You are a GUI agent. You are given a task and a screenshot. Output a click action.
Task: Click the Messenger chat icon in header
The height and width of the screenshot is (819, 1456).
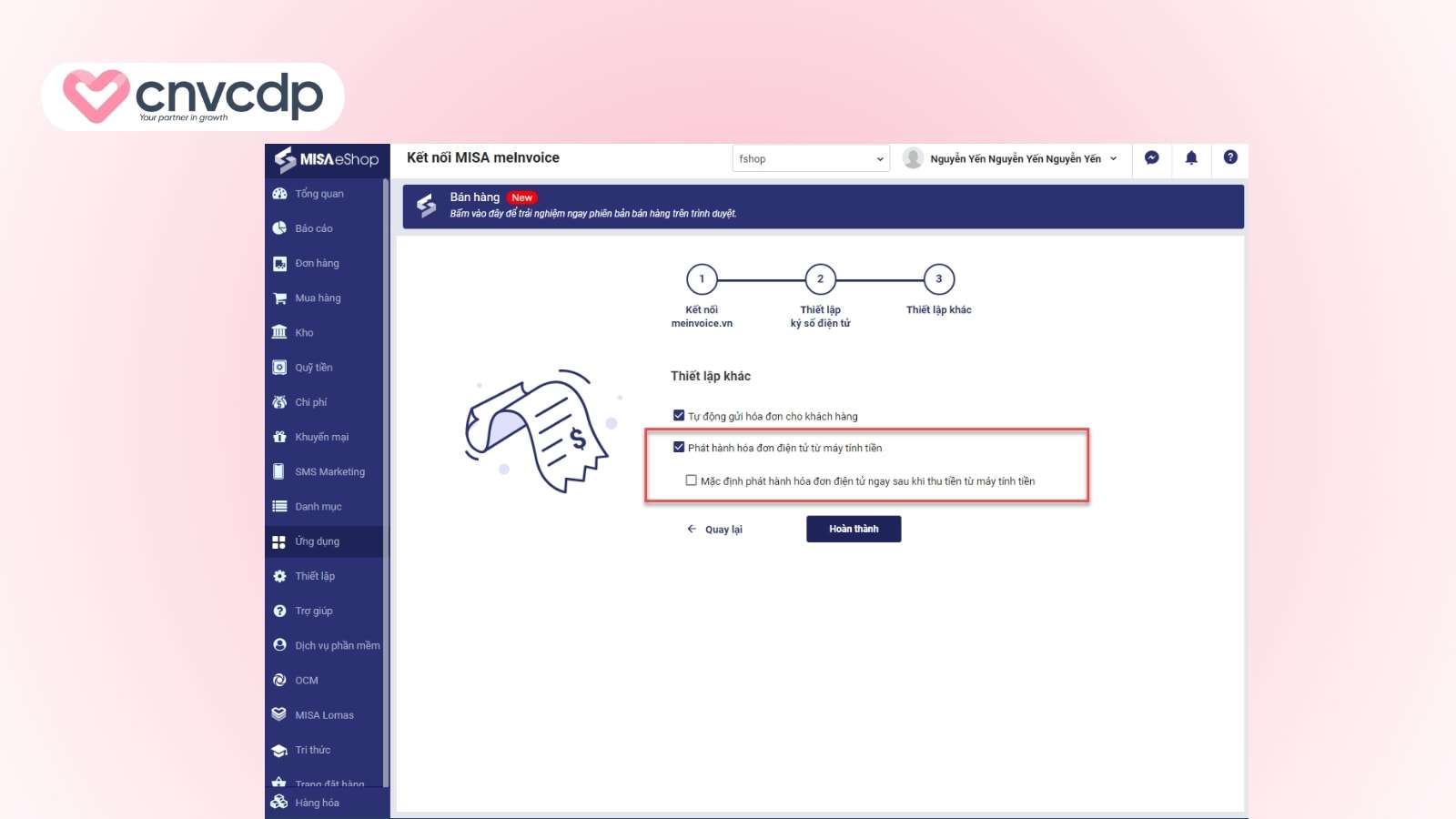pyautogui.click(x=1151, y=157)
